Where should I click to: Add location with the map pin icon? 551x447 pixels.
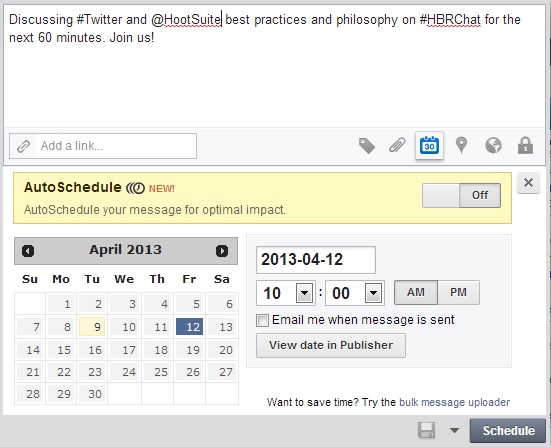[x=461, y=145]
